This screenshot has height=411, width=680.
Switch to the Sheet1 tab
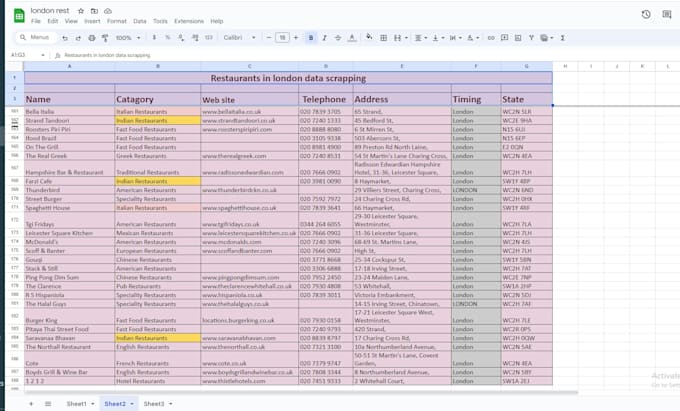77,404
